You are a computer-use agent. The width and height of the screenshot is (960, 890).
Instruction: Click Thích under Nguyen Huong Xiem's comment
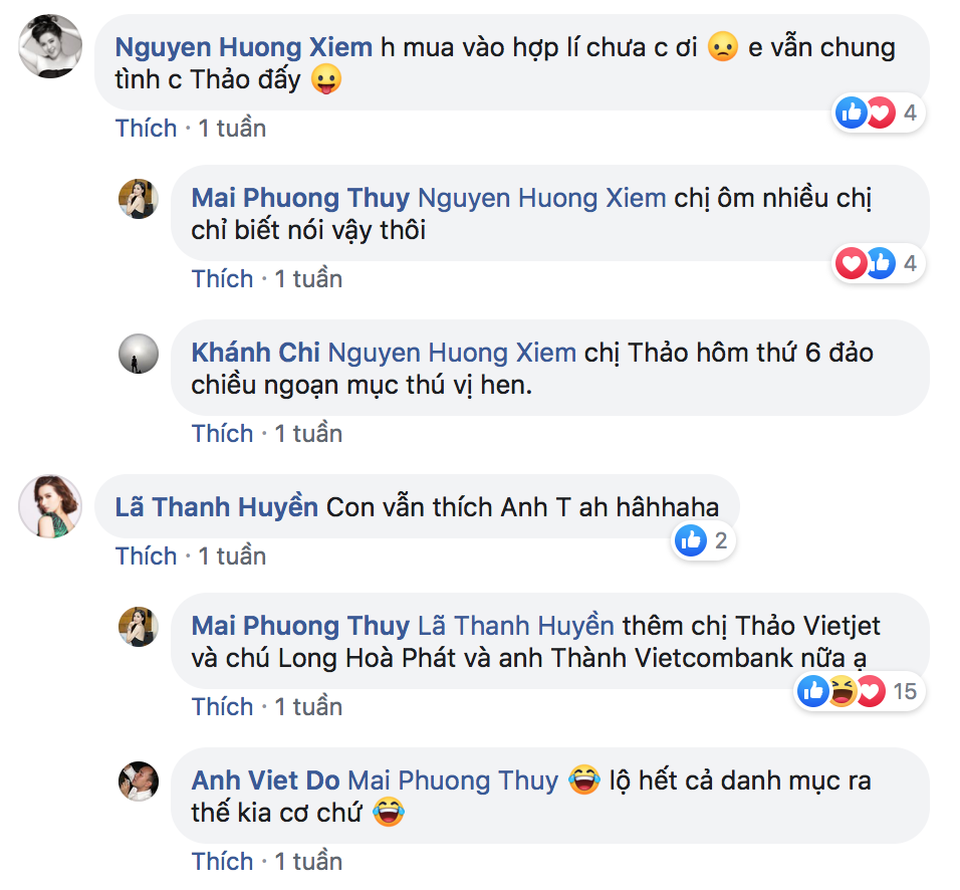tap(146, 129)
